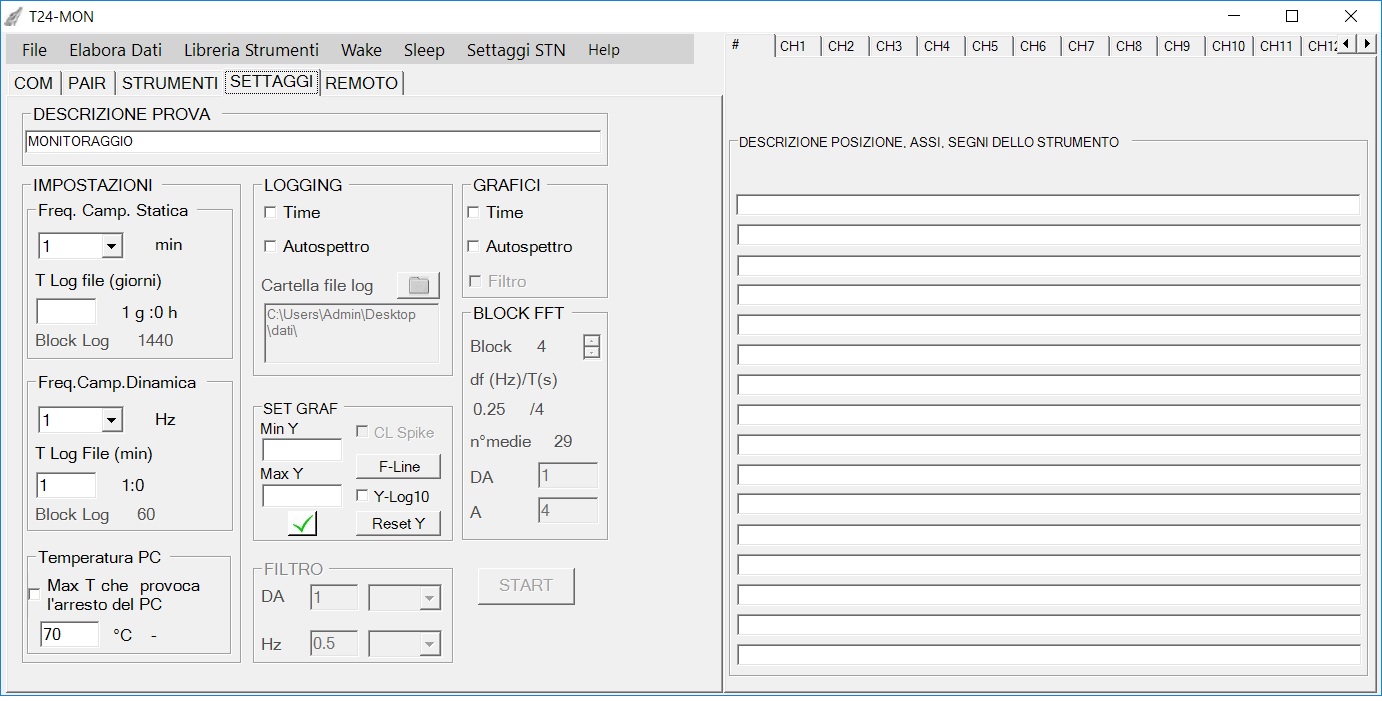Screen dimensions: 1382x701
Task: Select the CH3 channel tab
Action: (x=889, y=46)
